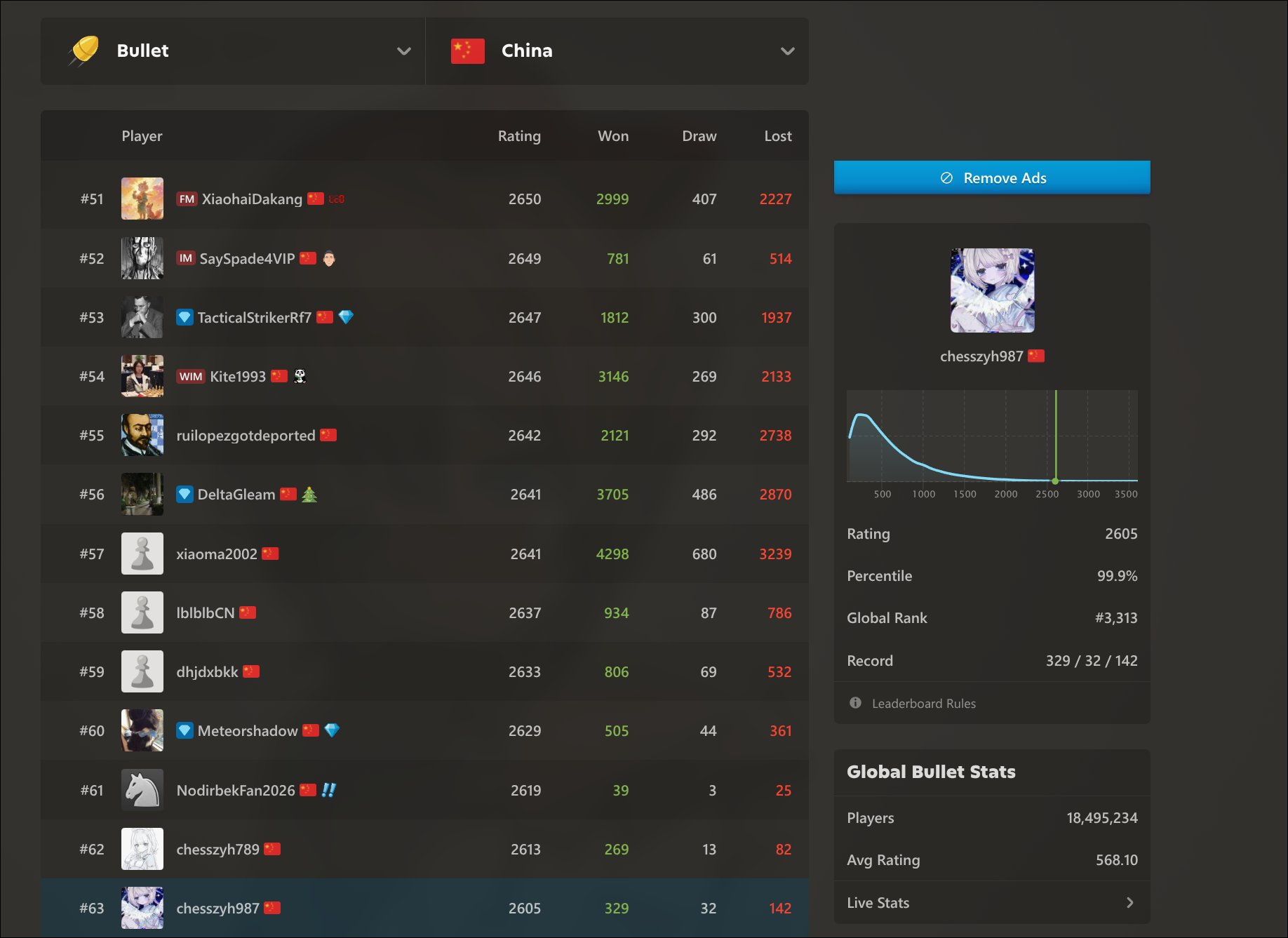Click the WIM title badge of Kite1993

[x=190, y=376]
